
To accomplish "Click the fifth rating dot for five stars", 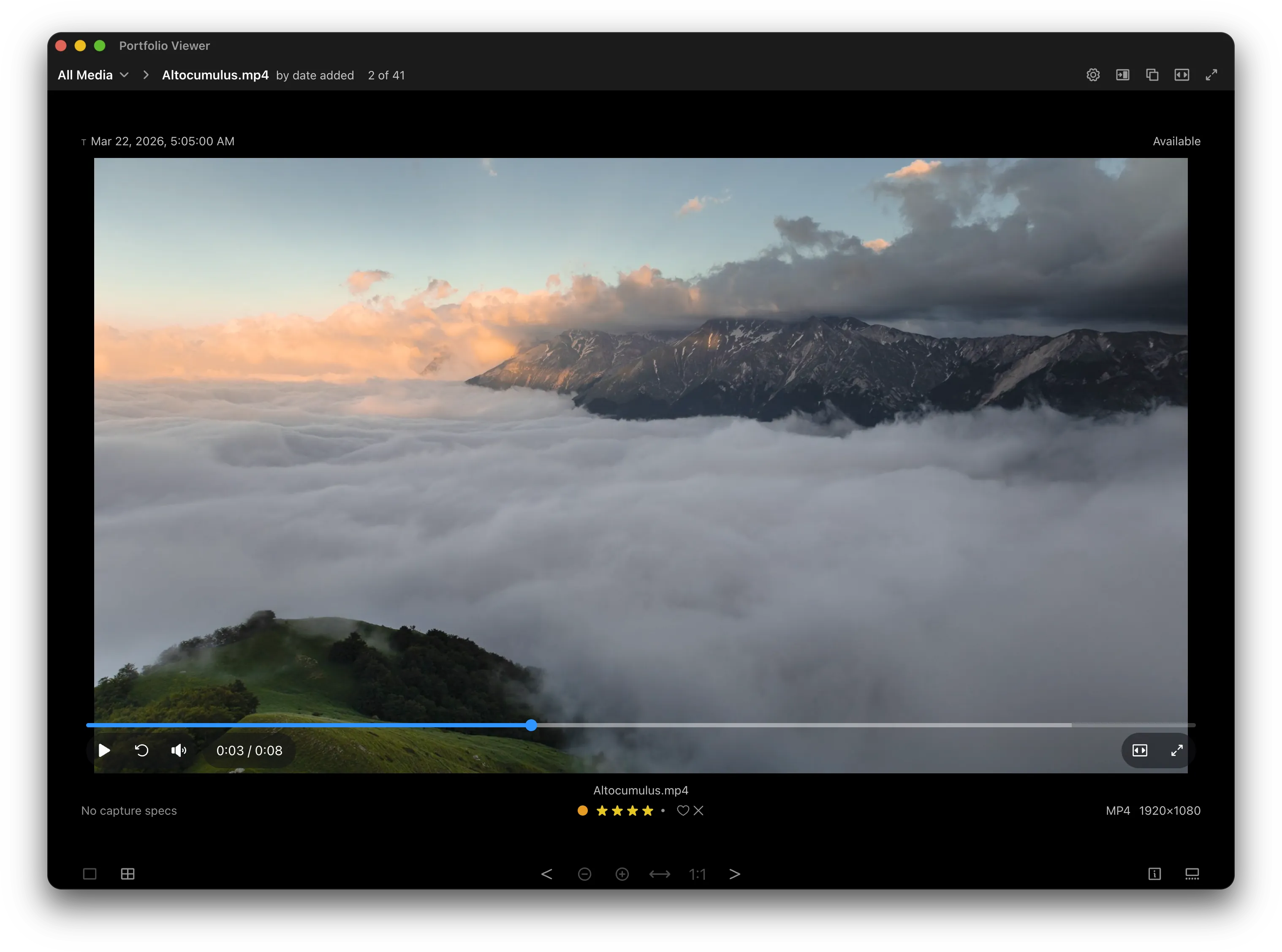I will point(663,811).
